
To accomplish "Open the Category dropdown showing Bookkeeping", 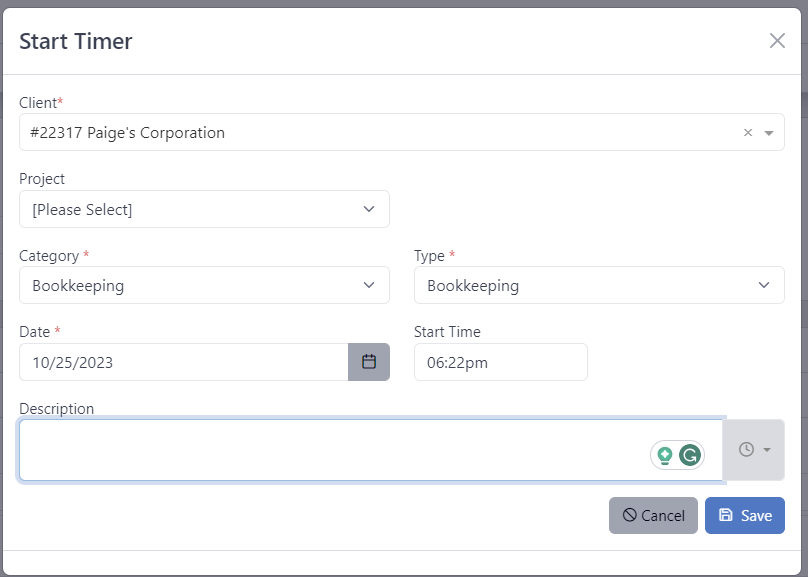I will pos(204,285).
